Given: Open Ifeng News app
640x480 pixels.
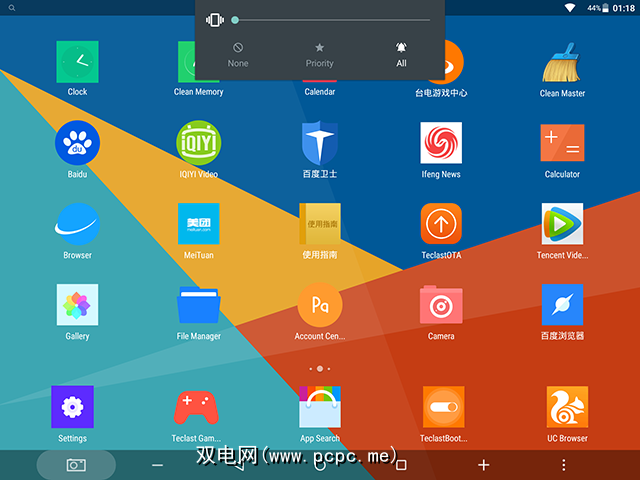Looking at the screenshot, I should point(441,142).
